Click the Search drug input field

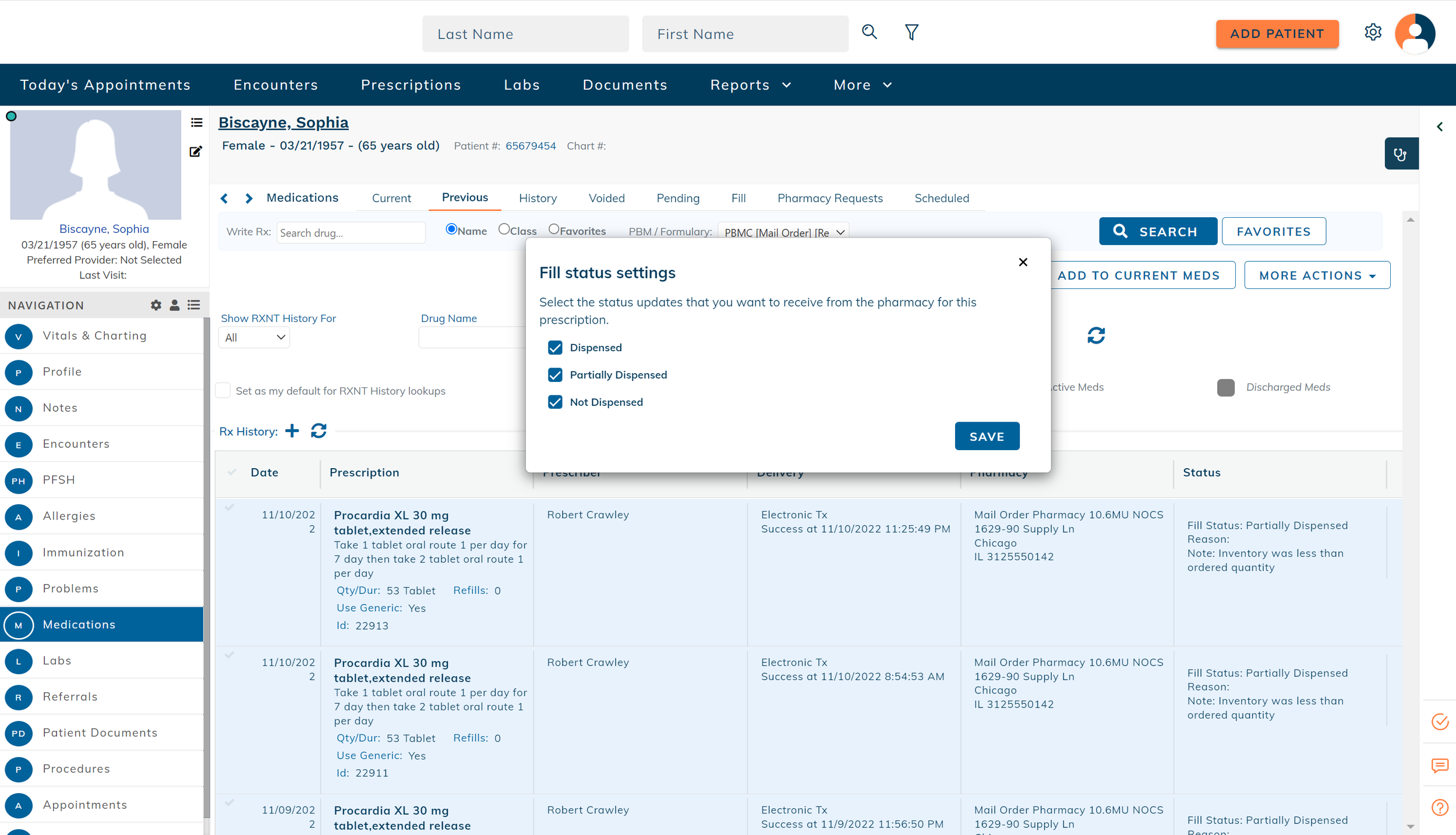(x=351, y=233)
